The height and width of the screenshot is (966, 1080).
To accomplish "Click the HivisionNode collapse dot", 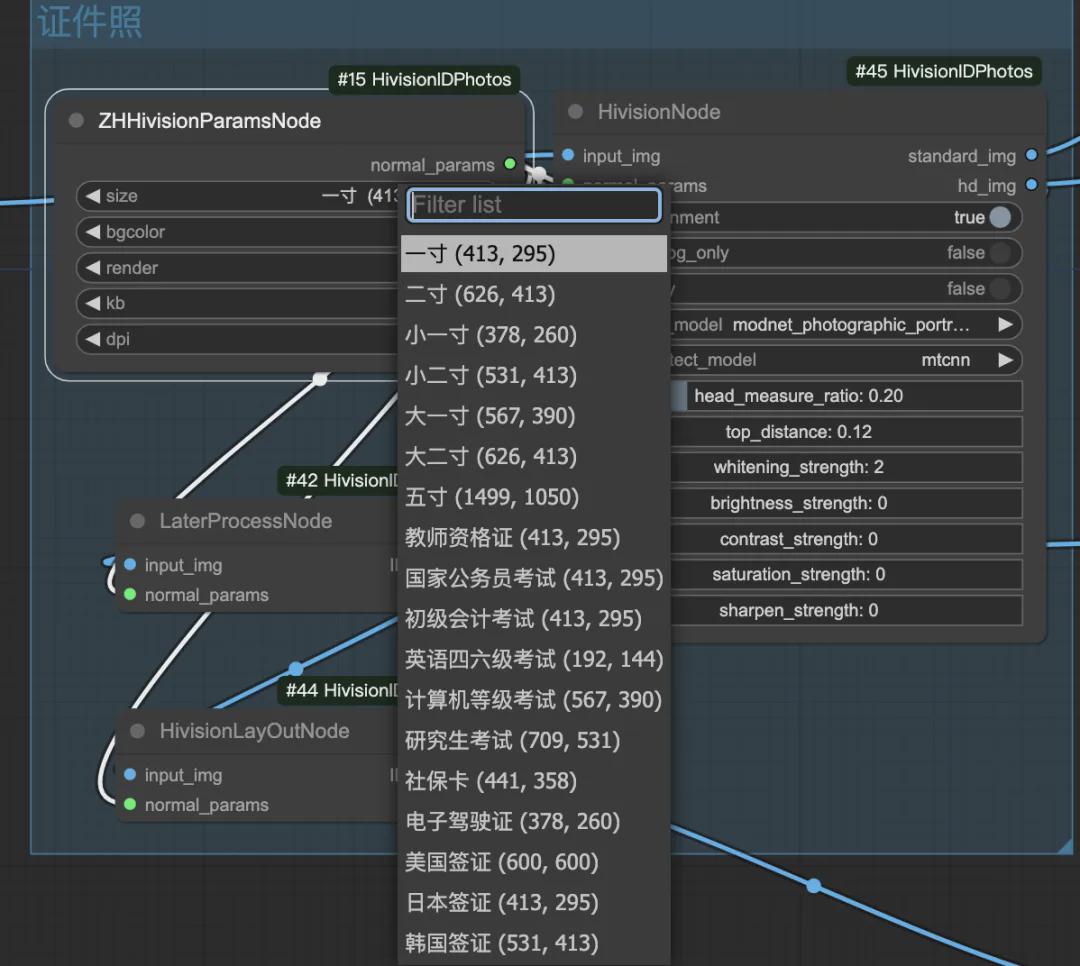I will click(x=576, y=112).
